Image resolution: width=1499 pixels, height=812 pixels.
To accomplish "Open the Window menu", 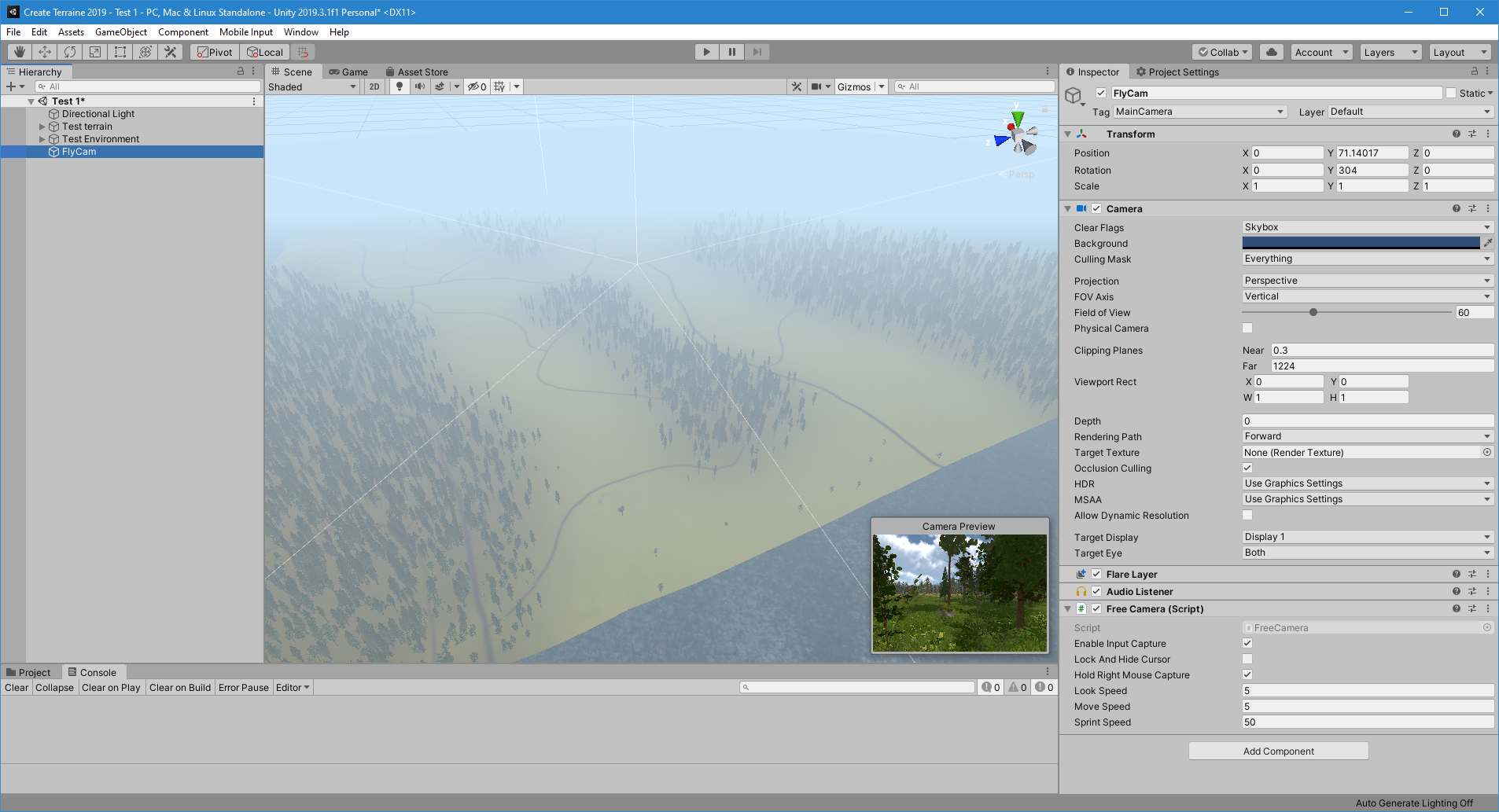I will pos(301,32).
